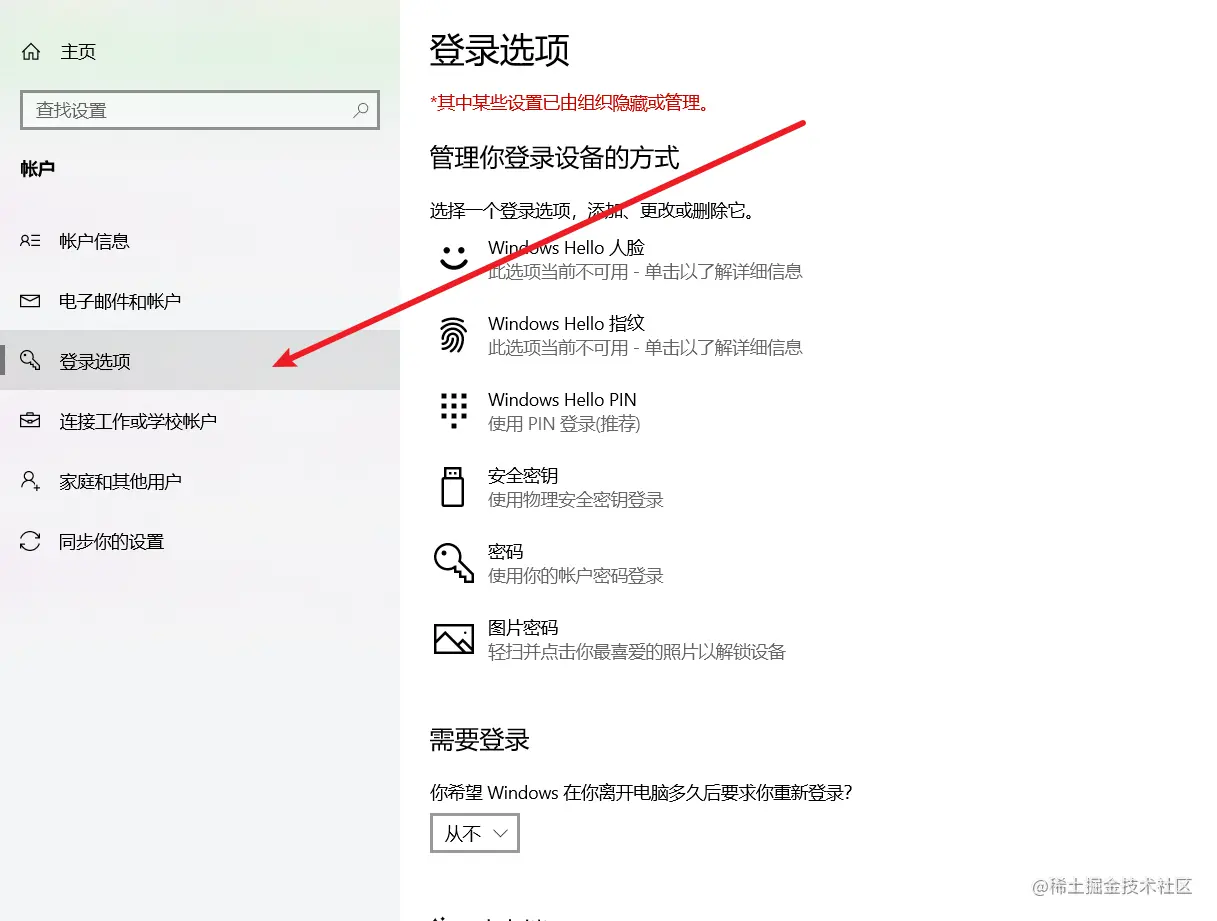
Task: Open 连接工作或学校帐户 page
Action: coord(200,421)
